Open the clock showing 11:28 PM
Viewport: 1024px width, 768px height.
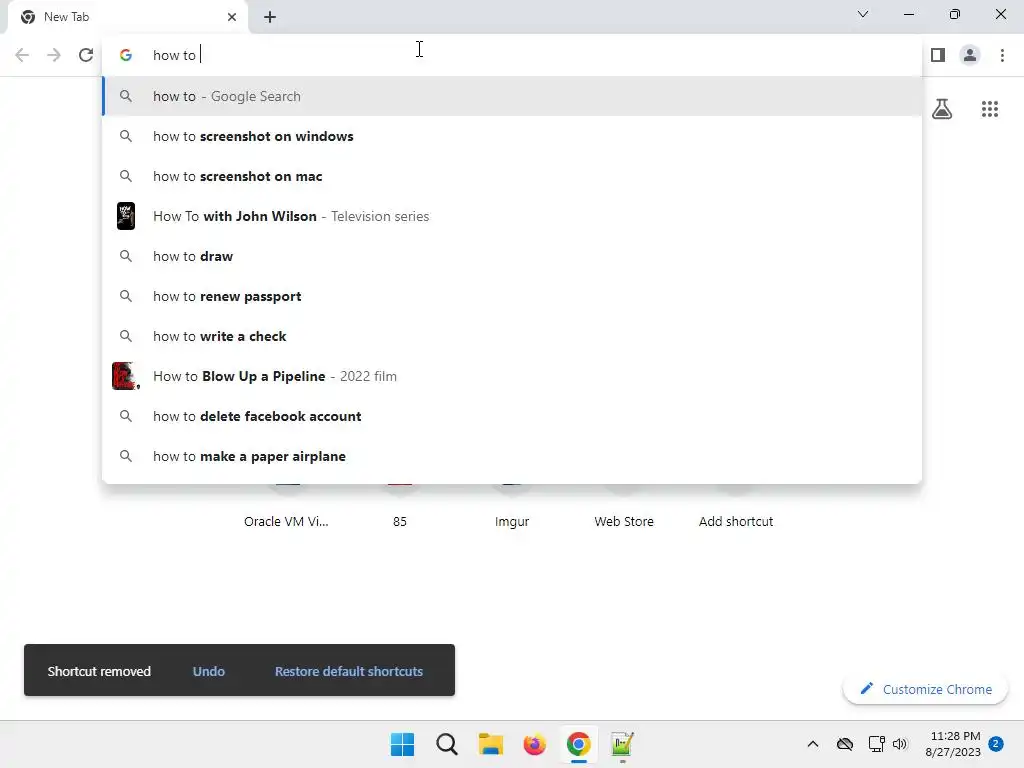(953, 744)
